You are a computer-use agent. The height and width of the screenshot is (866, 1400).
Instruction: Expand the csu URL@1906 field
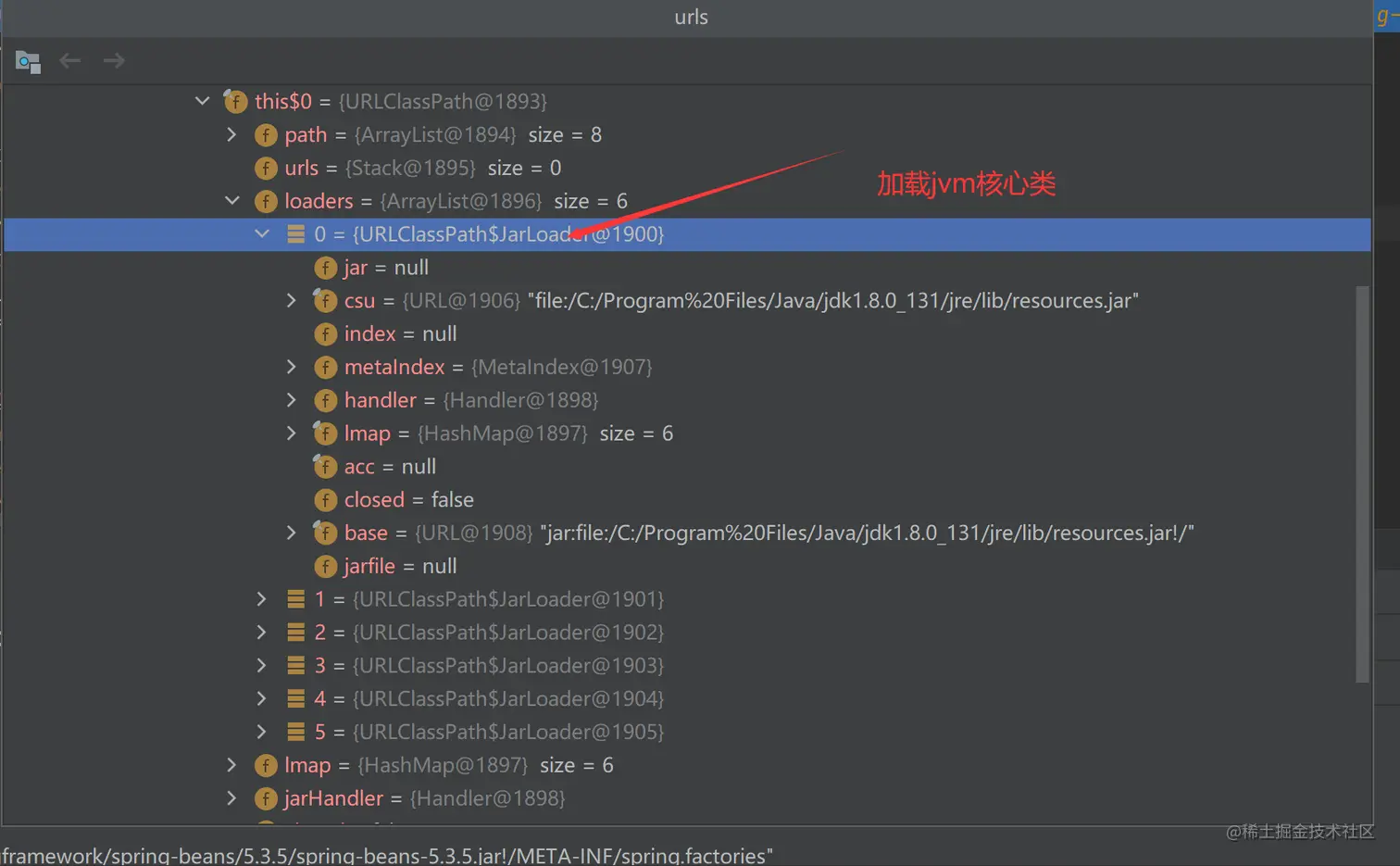[291, 300]
